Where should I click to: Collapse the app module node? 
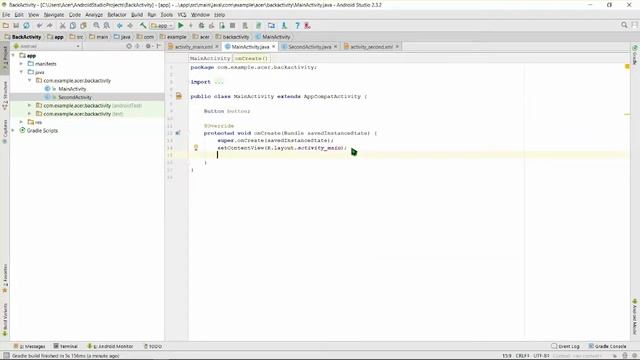pyautogui.click(x=13, y=56)
